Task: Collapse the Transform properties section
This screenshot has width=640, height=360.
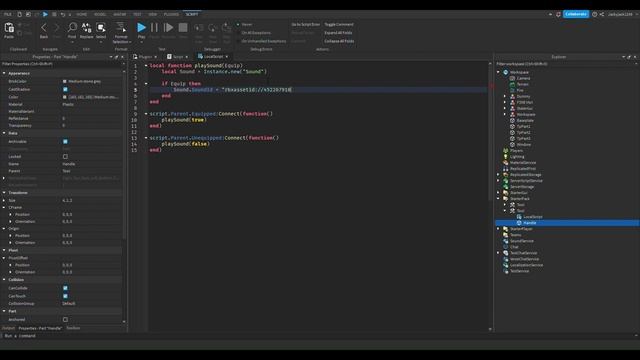Action: (4, 193)
